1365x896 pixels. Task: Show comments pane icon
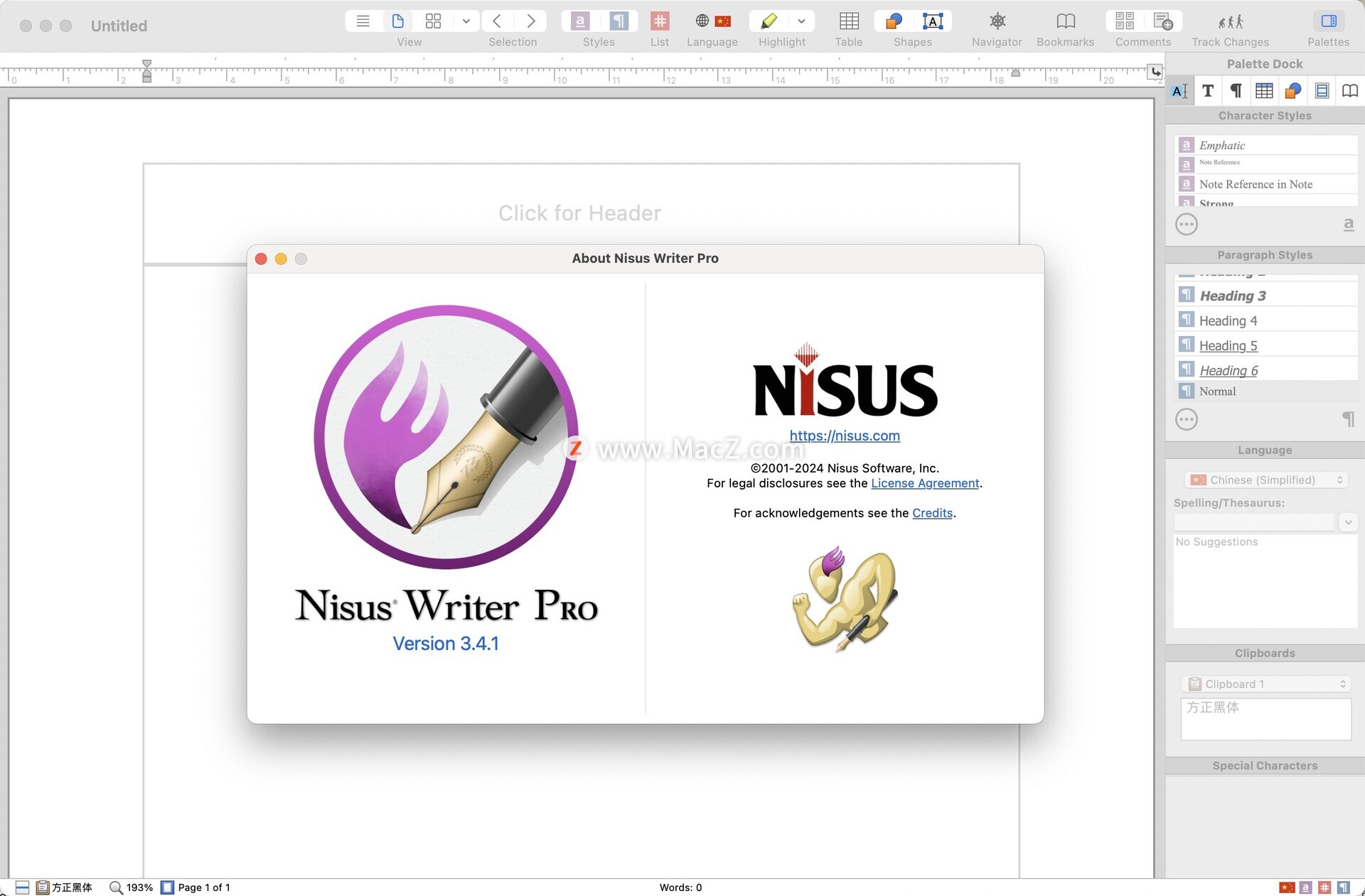point(1125,21)
